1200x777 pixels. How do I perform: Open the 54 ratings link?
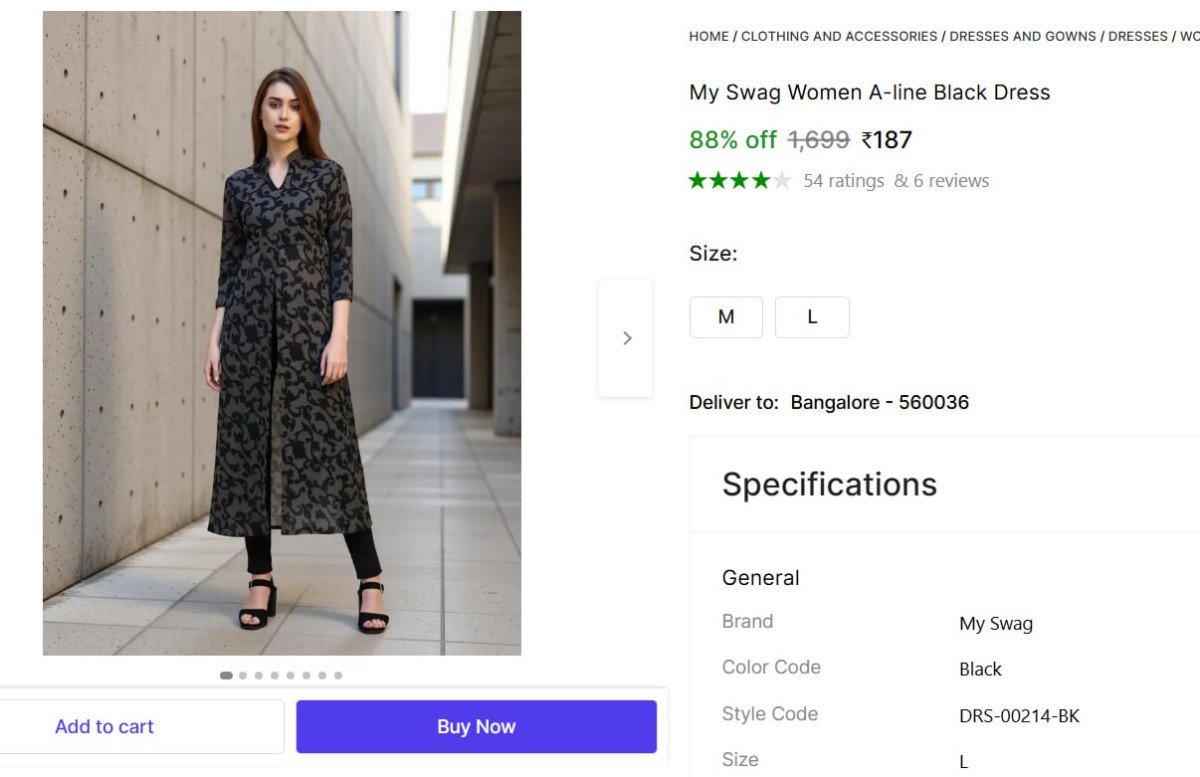[x=843, y=181]
